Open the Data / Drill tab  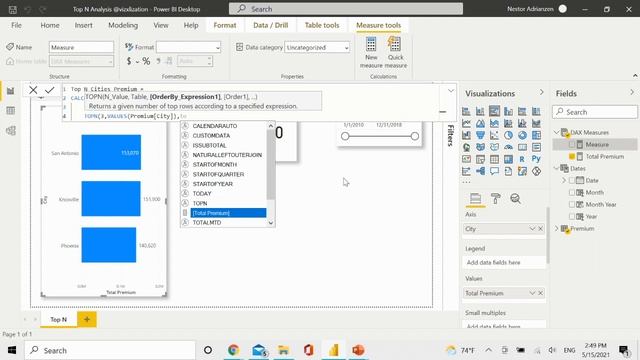coord(271,25)
